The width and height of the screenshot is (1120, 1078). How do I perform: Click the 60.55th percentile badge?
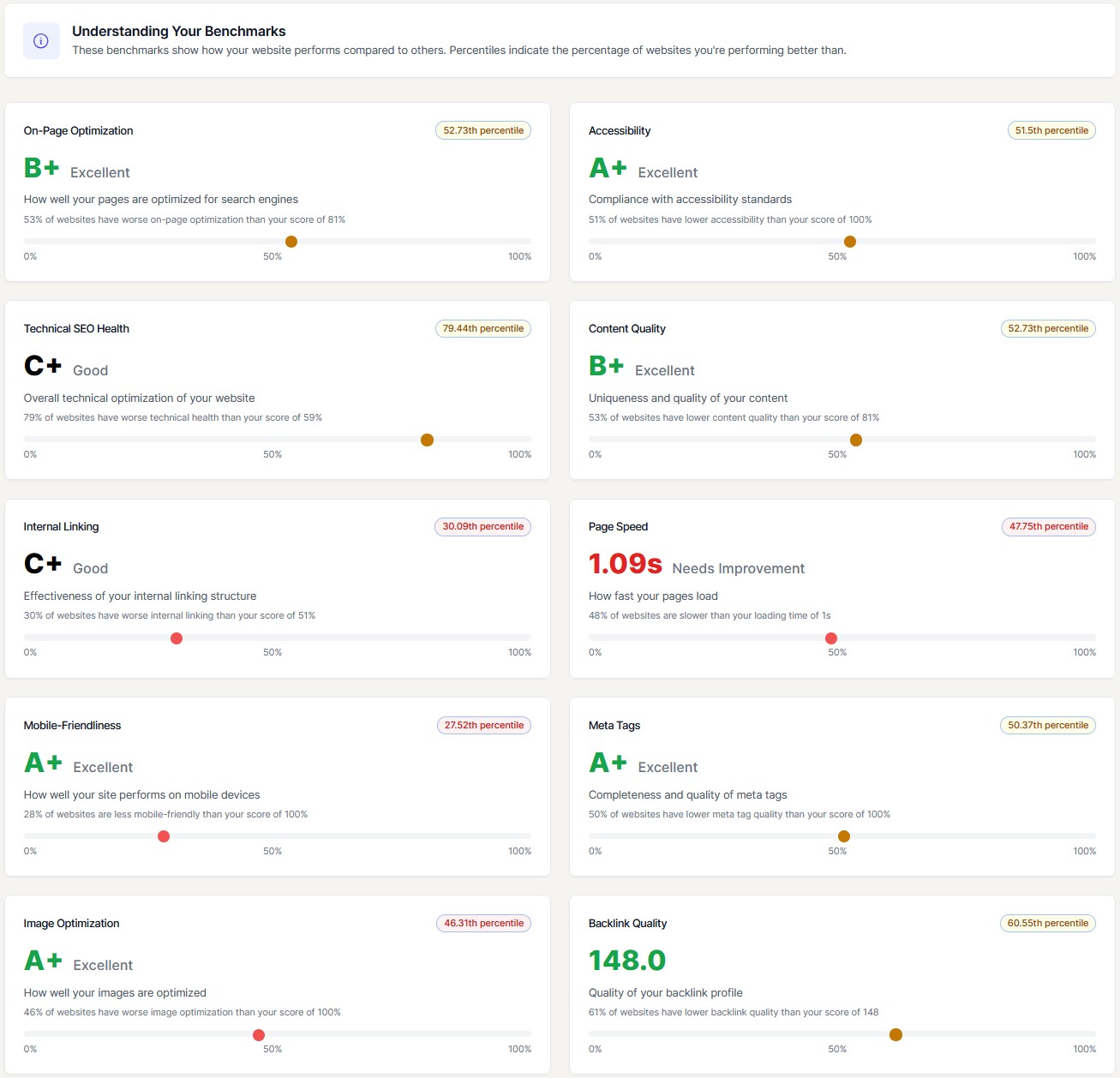tap(1047, 923)
